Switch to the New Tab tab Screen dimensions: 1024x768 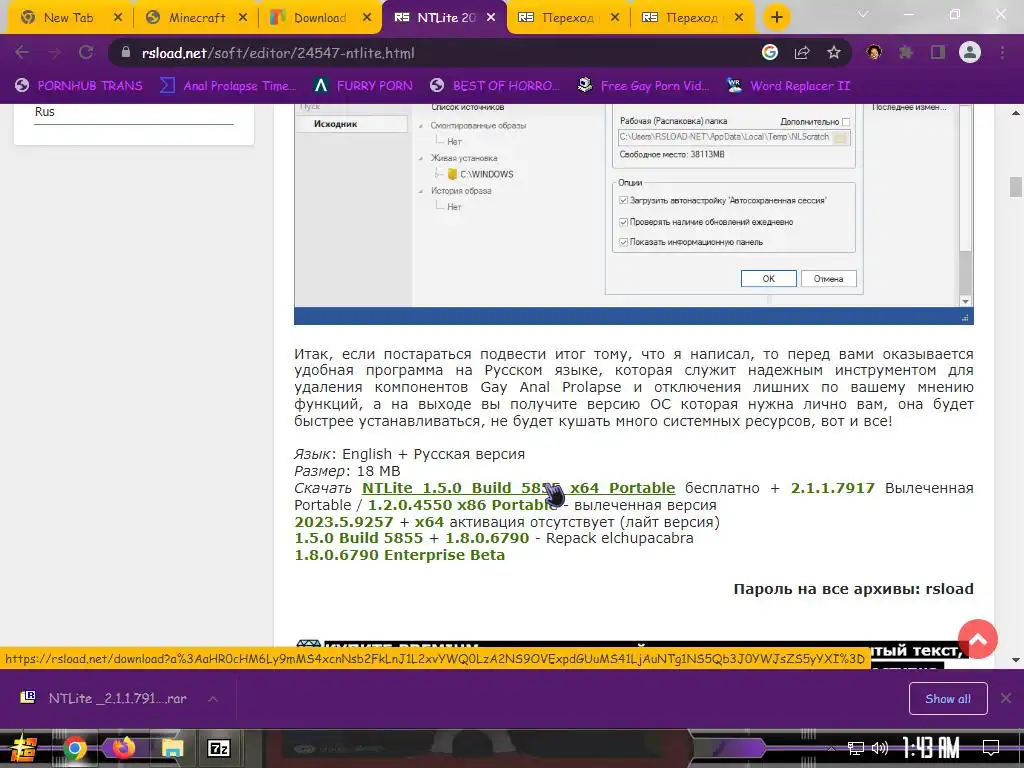(x=68, y=18)
